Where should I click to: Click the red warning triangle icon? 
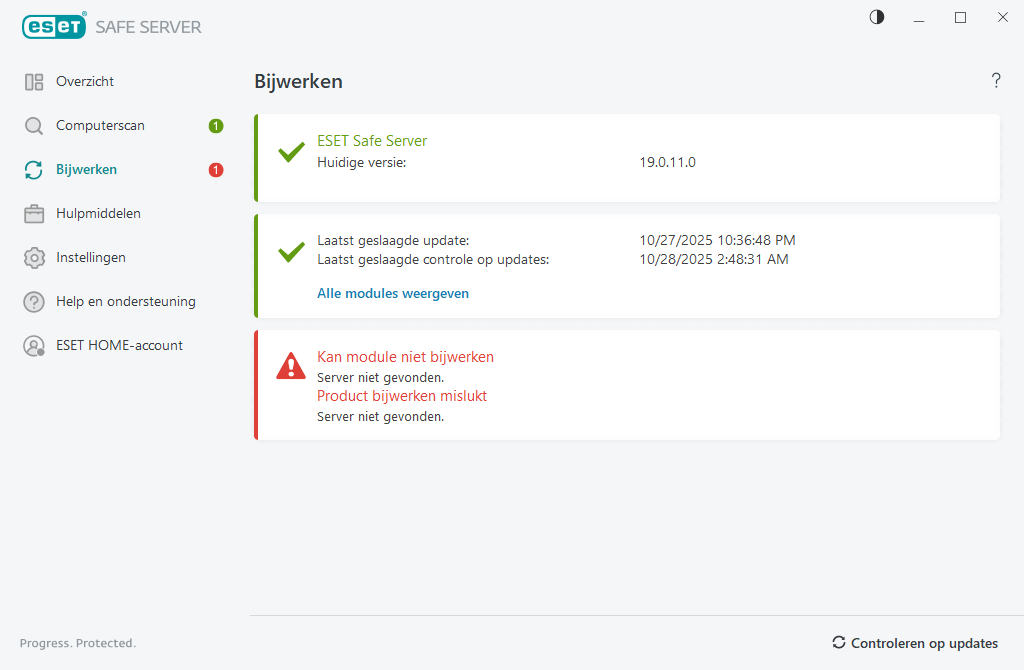pos(291,366)
